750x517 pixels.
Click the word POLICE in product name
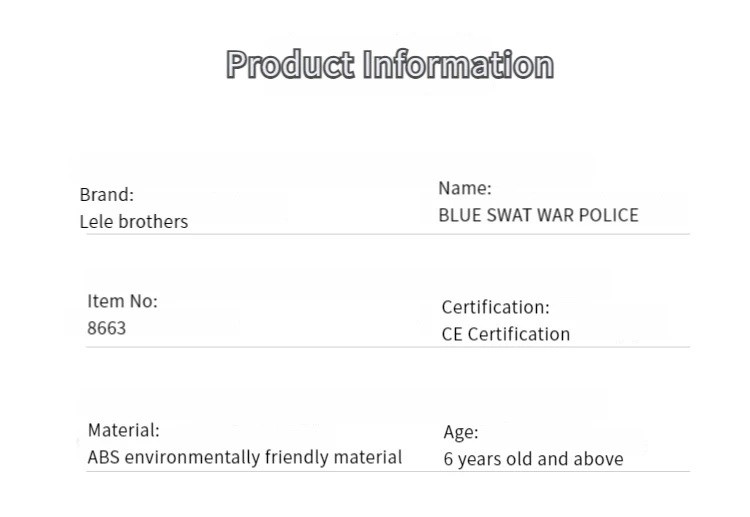coord(608,215)
